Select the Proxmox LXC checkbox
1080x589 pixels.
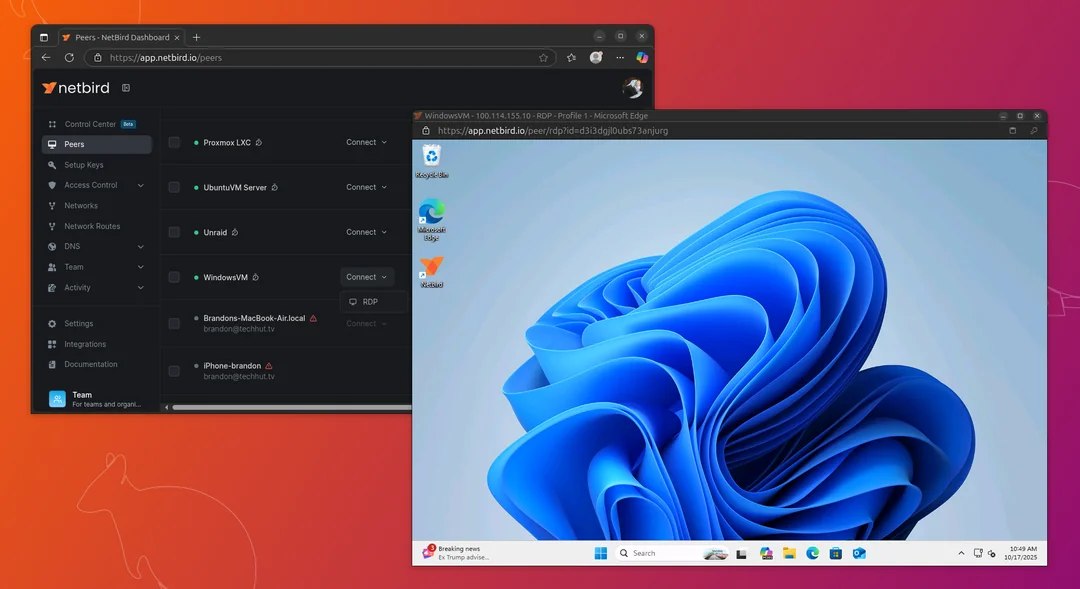[175, 142]
